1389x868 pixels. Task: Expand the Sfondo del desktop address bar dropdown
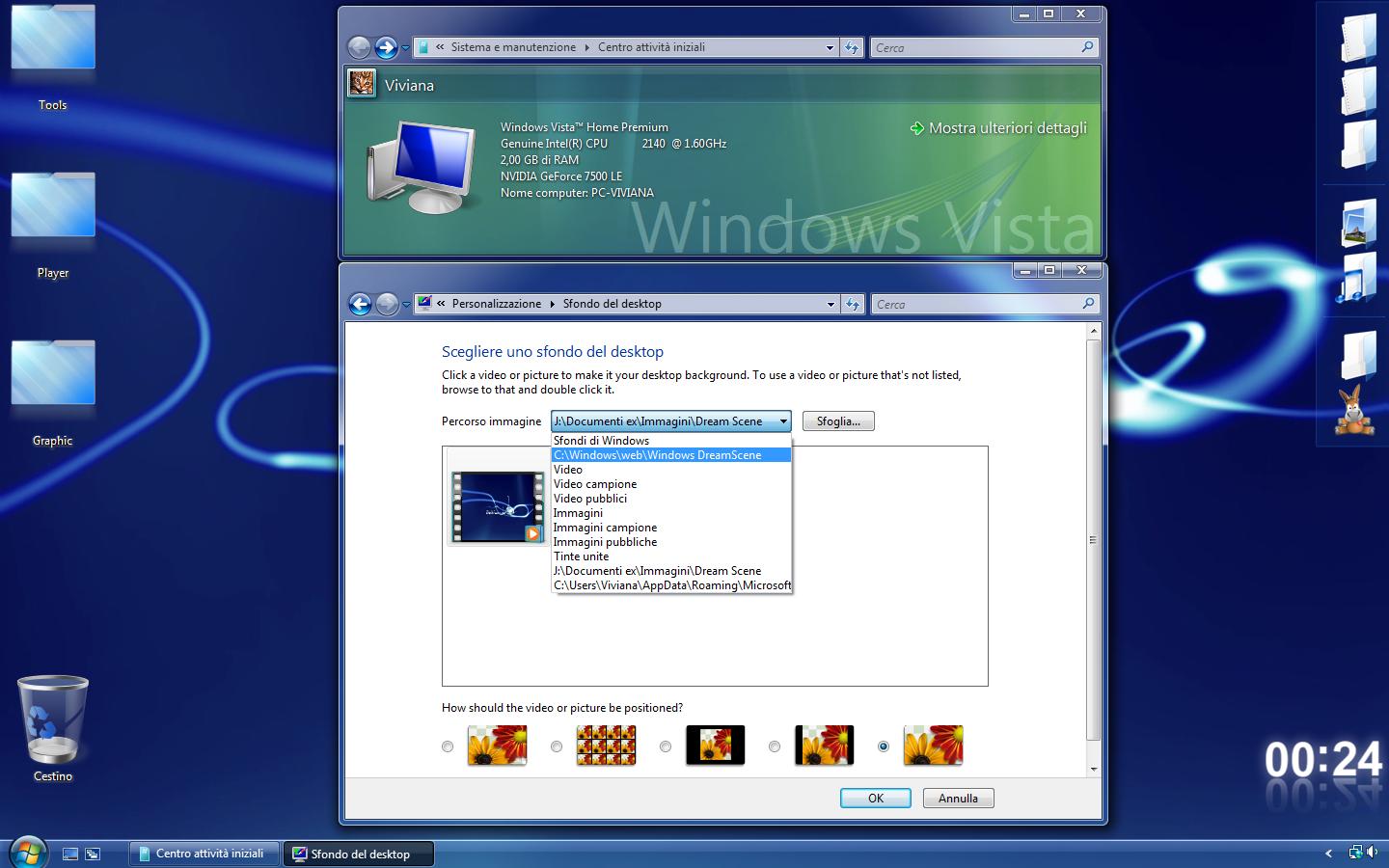point(831,304)
